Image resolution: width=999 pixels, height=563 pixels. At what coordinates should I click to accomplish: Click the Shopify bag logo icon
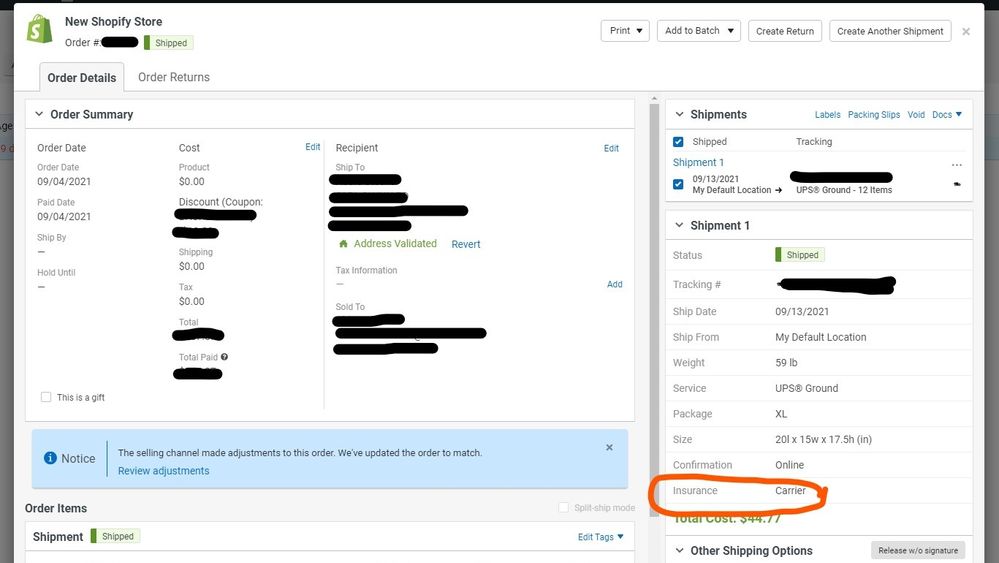click(x=40, y=29)
